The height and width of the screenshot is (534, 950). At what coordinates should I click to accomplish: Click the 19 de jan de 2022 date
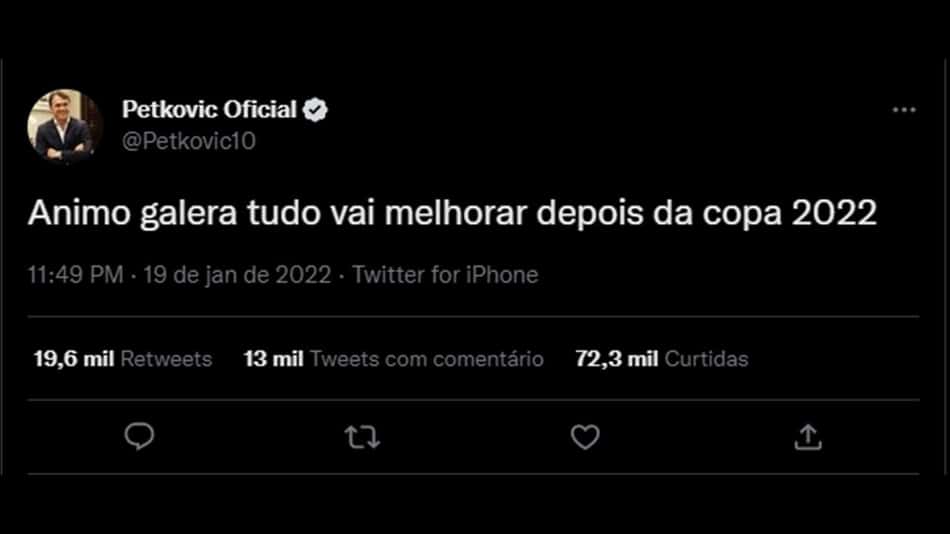pyautogui.click(x=238, y=275)
